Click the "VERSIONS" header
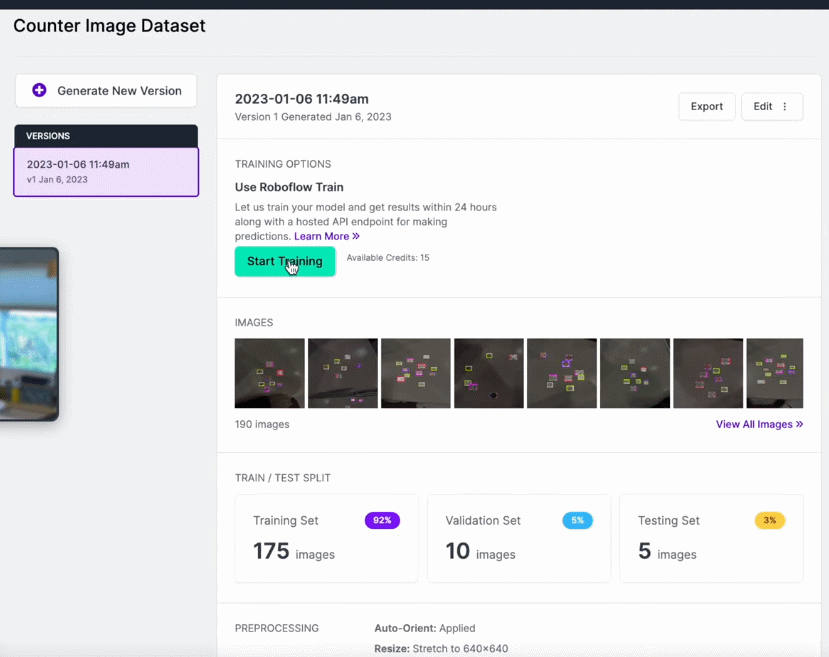 [x=48, y=136]
